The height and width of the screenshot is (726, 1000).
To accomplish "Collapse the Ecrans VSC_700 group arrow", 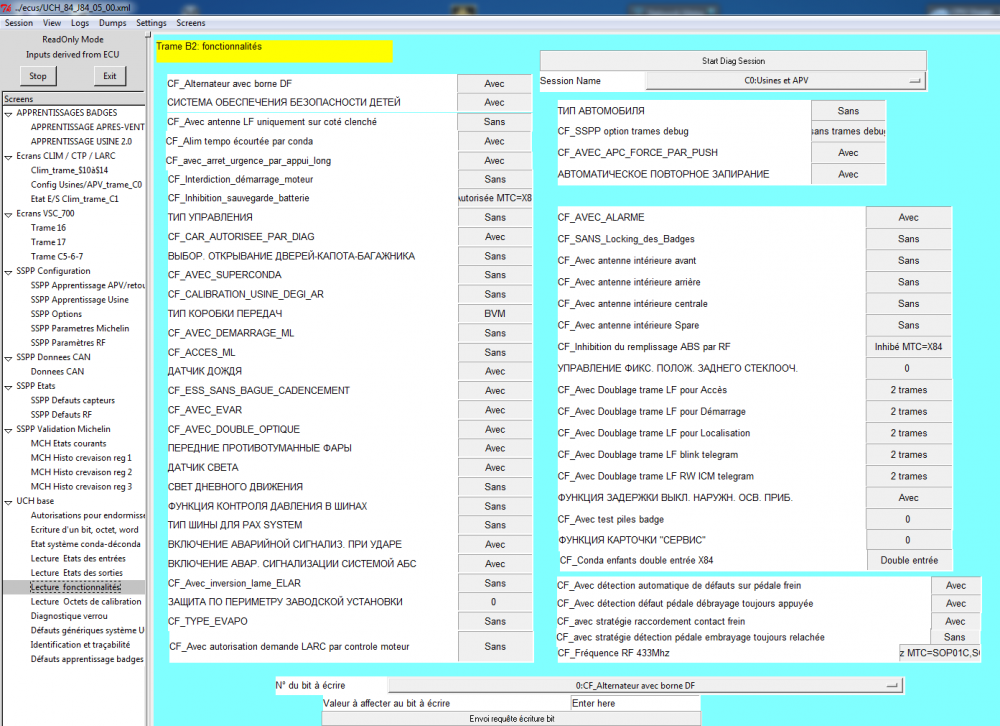I will pyautogui.click(x=8, y=214).
